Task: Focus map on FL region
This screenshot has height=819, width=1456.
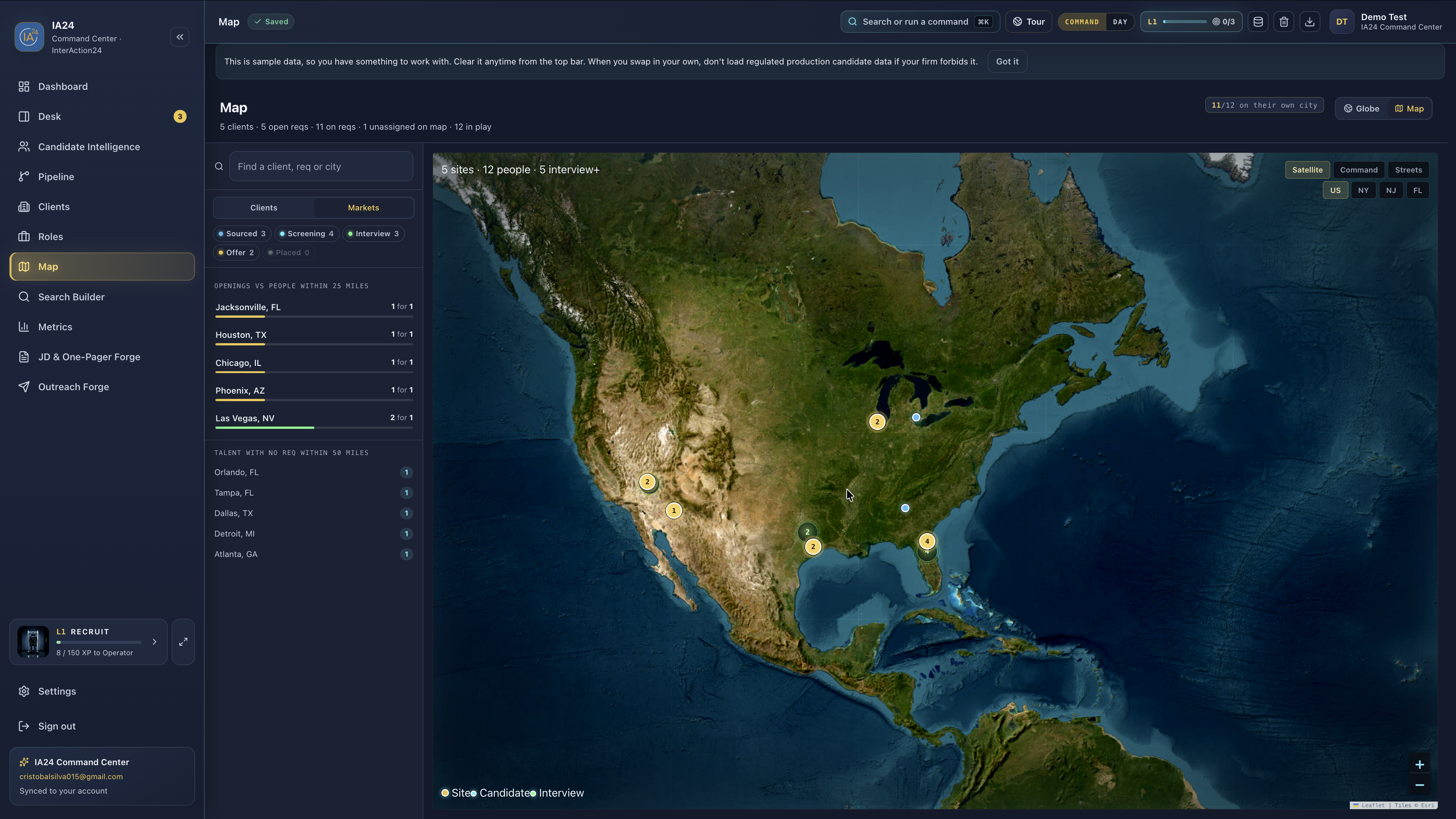Action: [x=1418, y=190]
